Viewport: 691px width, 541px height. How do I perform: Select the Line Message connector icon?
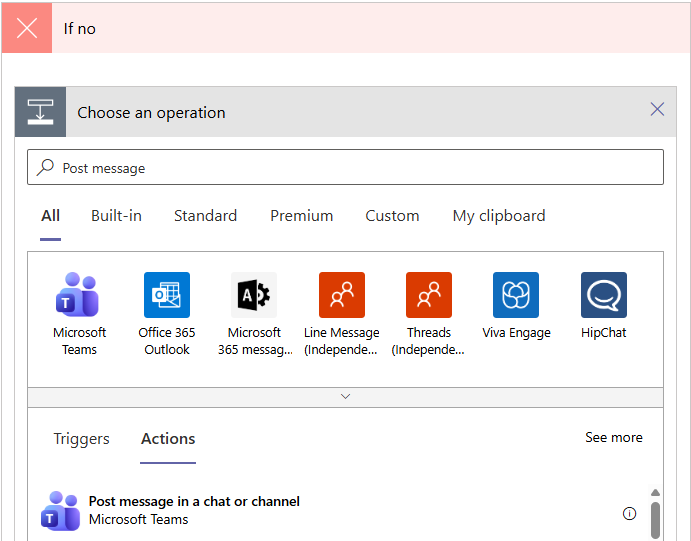point(342,295)
